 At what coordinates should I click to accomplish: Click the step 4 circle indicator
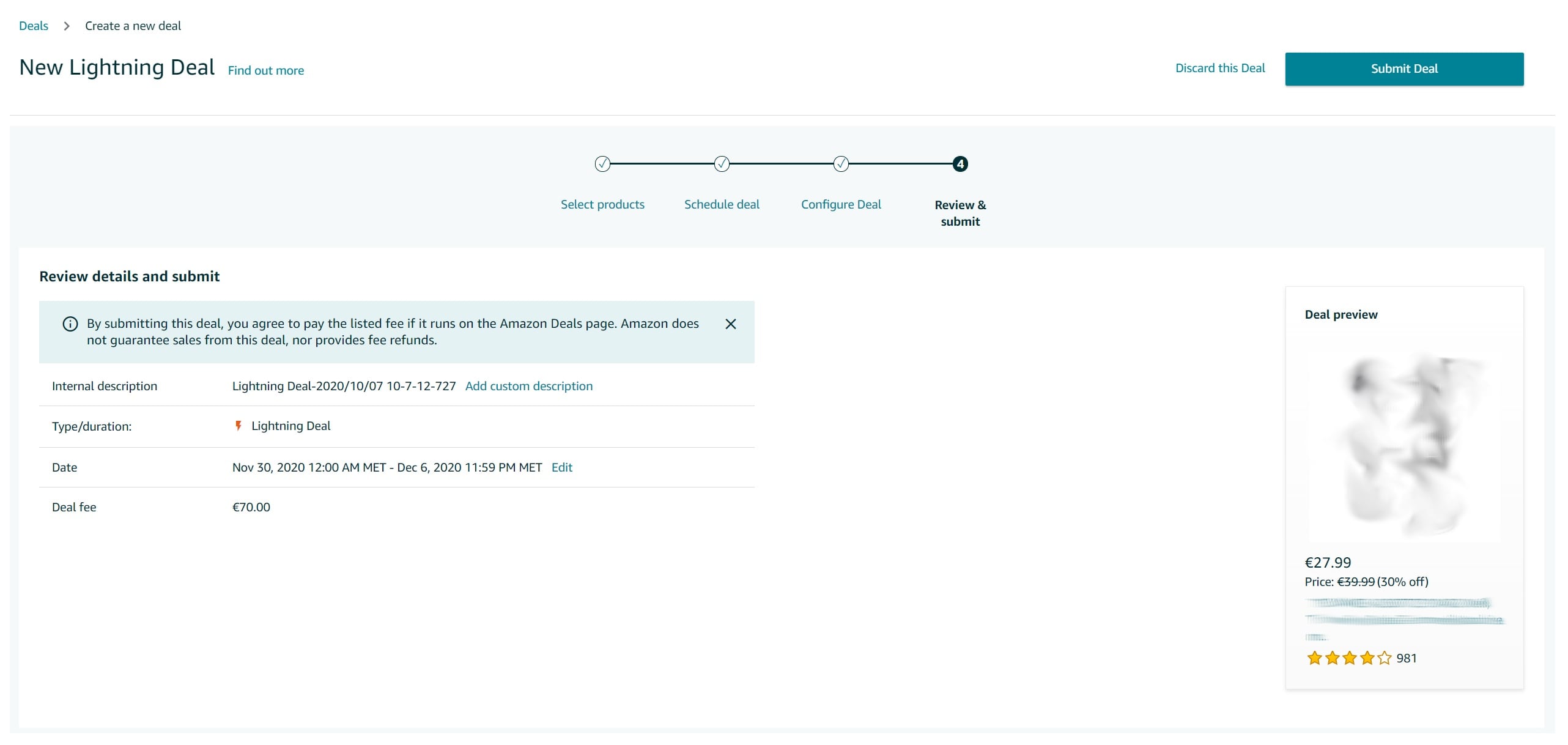tap(960, 164)
